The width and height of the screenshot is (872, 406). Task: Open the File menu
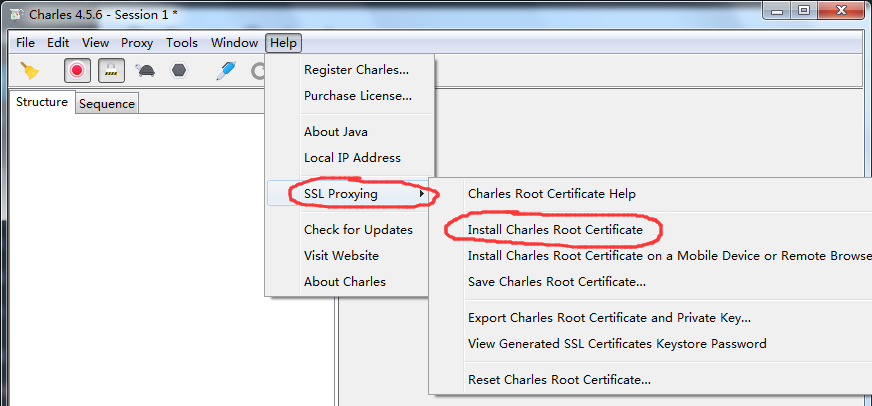click(x=25, y=43)
